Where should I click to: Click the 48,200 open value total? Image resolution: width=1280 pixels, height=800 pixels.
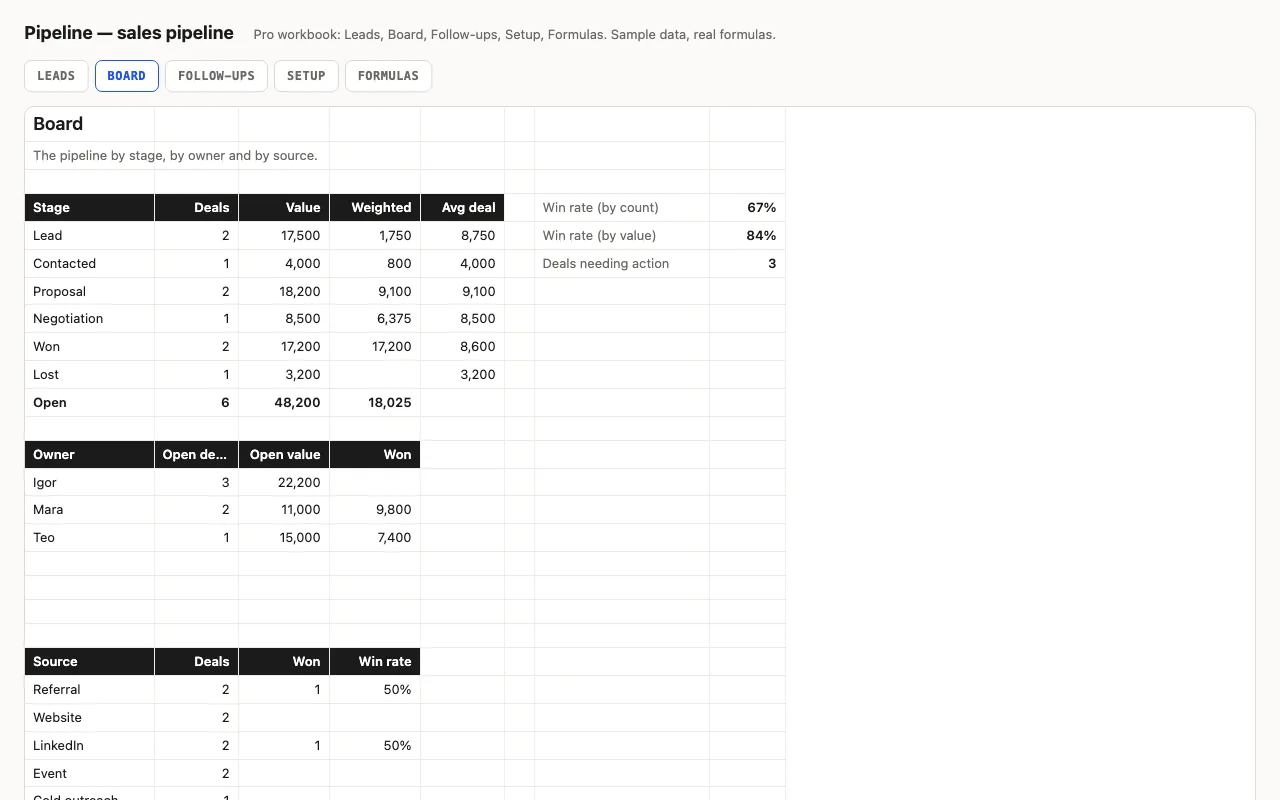coord(284,403)
